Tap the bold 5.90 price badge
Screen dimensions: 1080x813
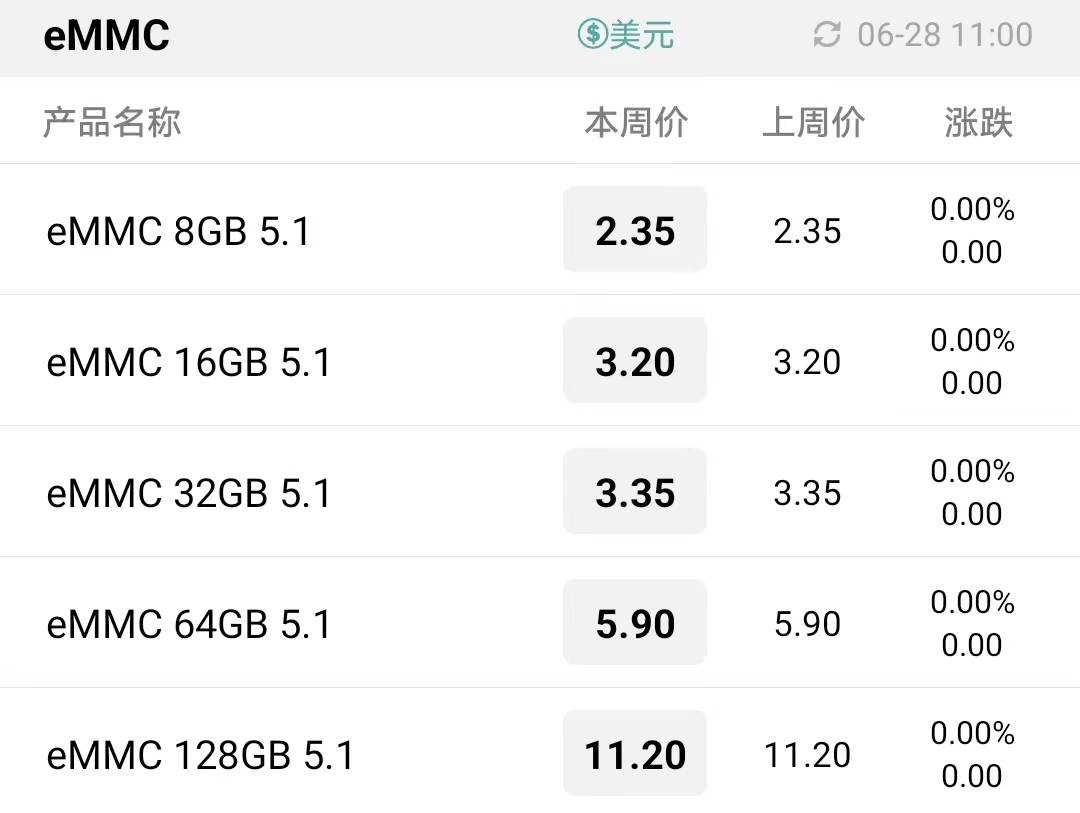point(635,622)
